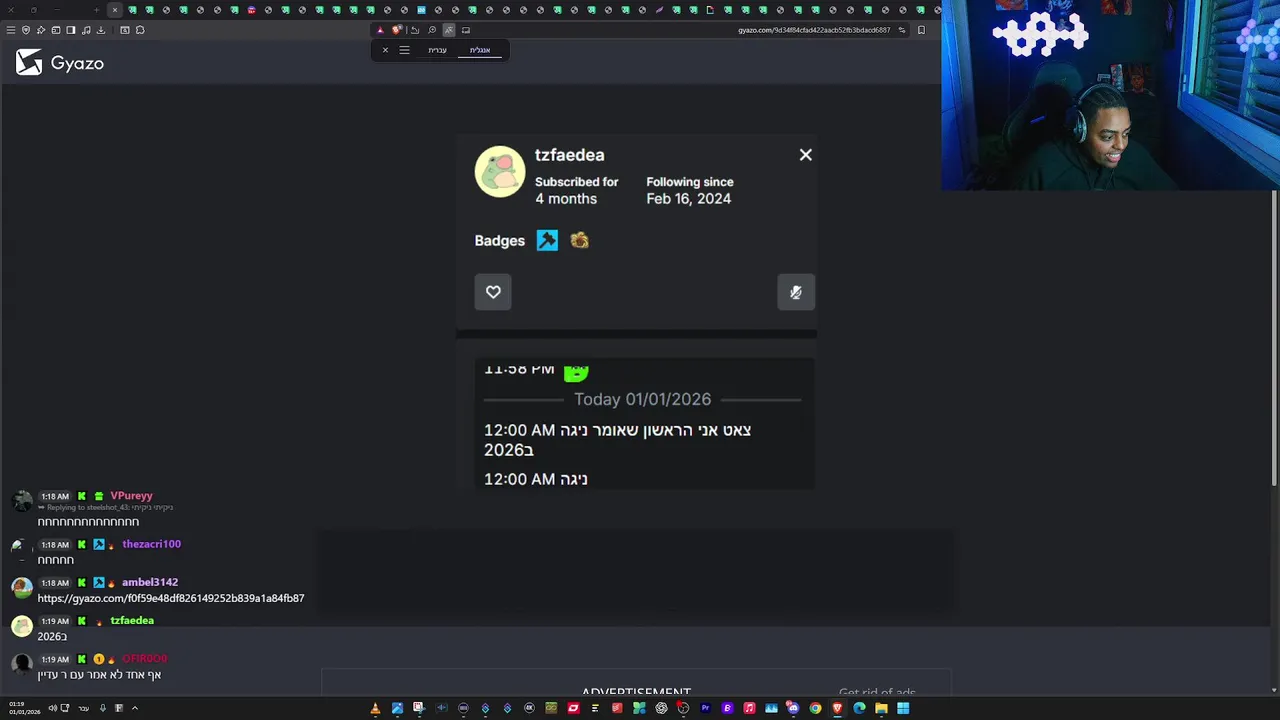The image size is (1280, 720).
Task: Open VLC from the taskbar
Action: point(375,708)
